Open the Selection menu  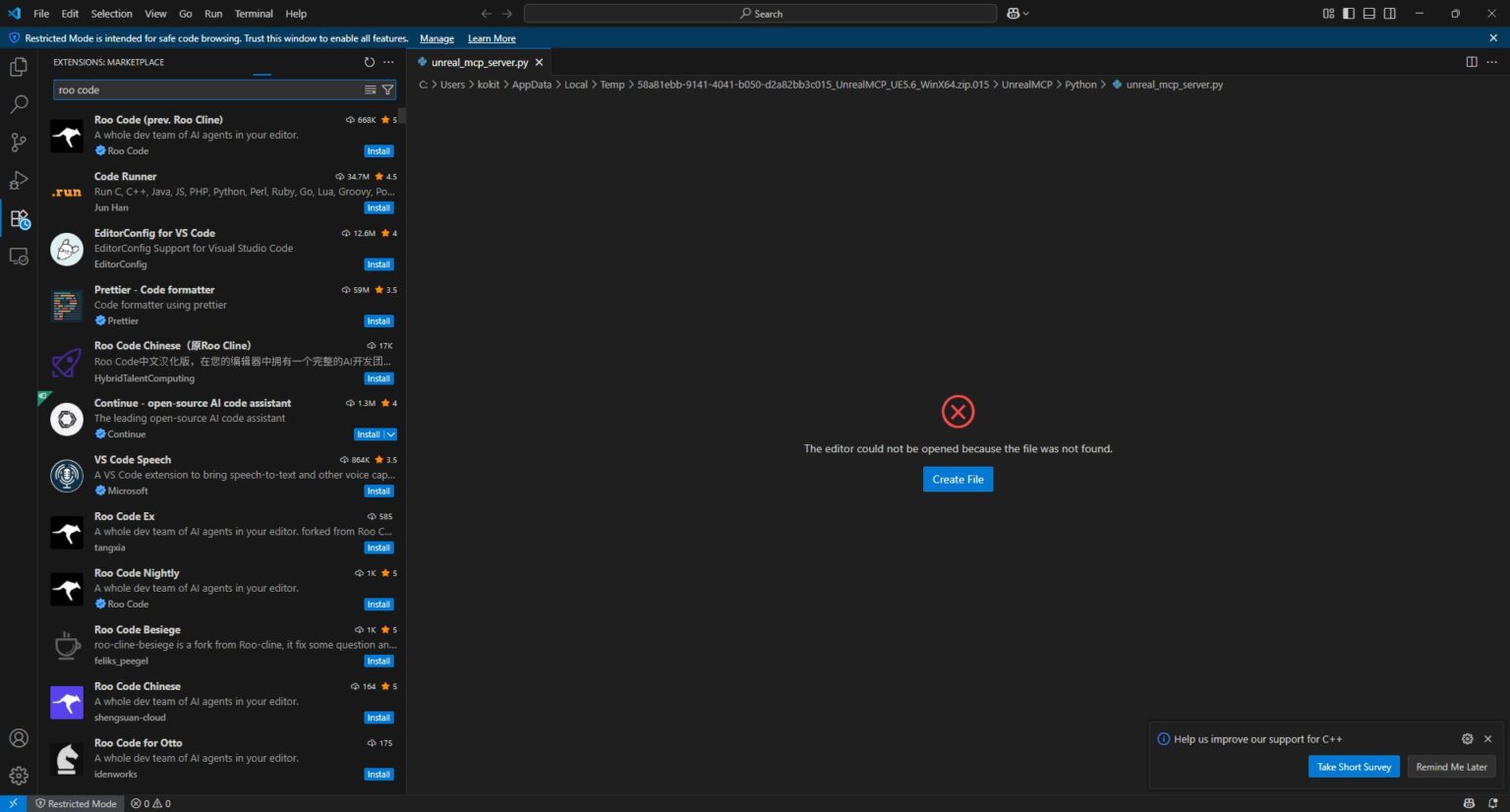pyautogui.click(x=111, y=14)
